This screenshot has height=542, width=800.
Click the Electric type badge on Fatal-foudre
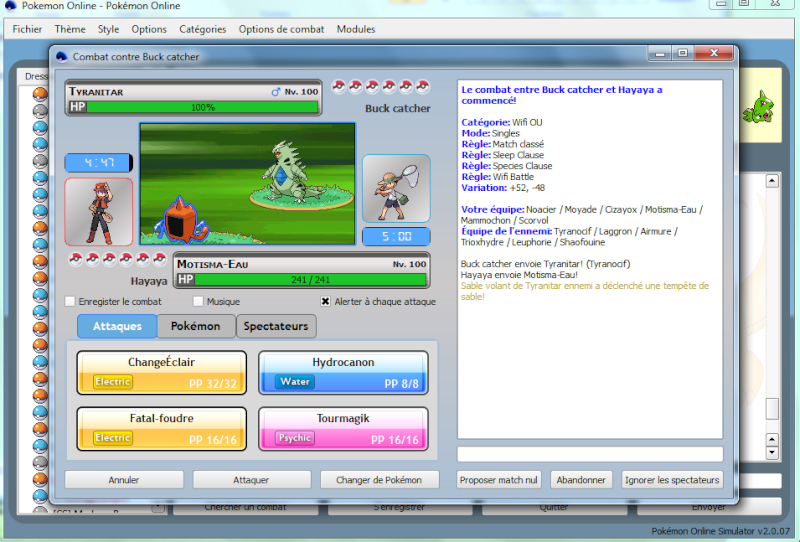pyautogui.click(x=113, y=438)
